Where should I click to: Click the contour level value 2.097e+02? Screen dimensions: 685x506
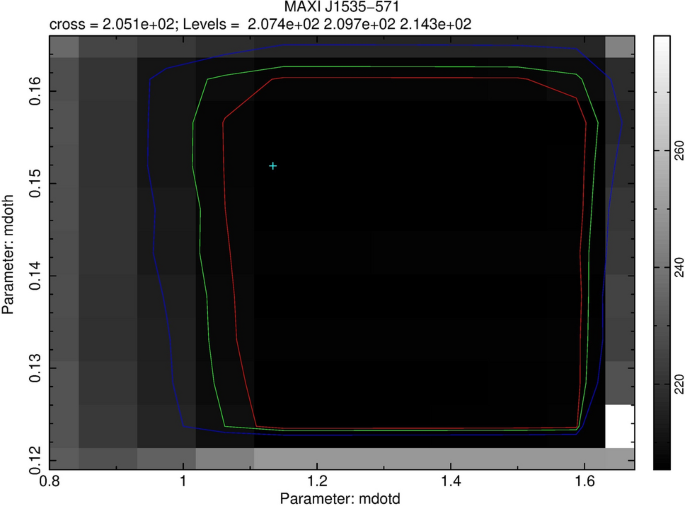click(360, 24)
